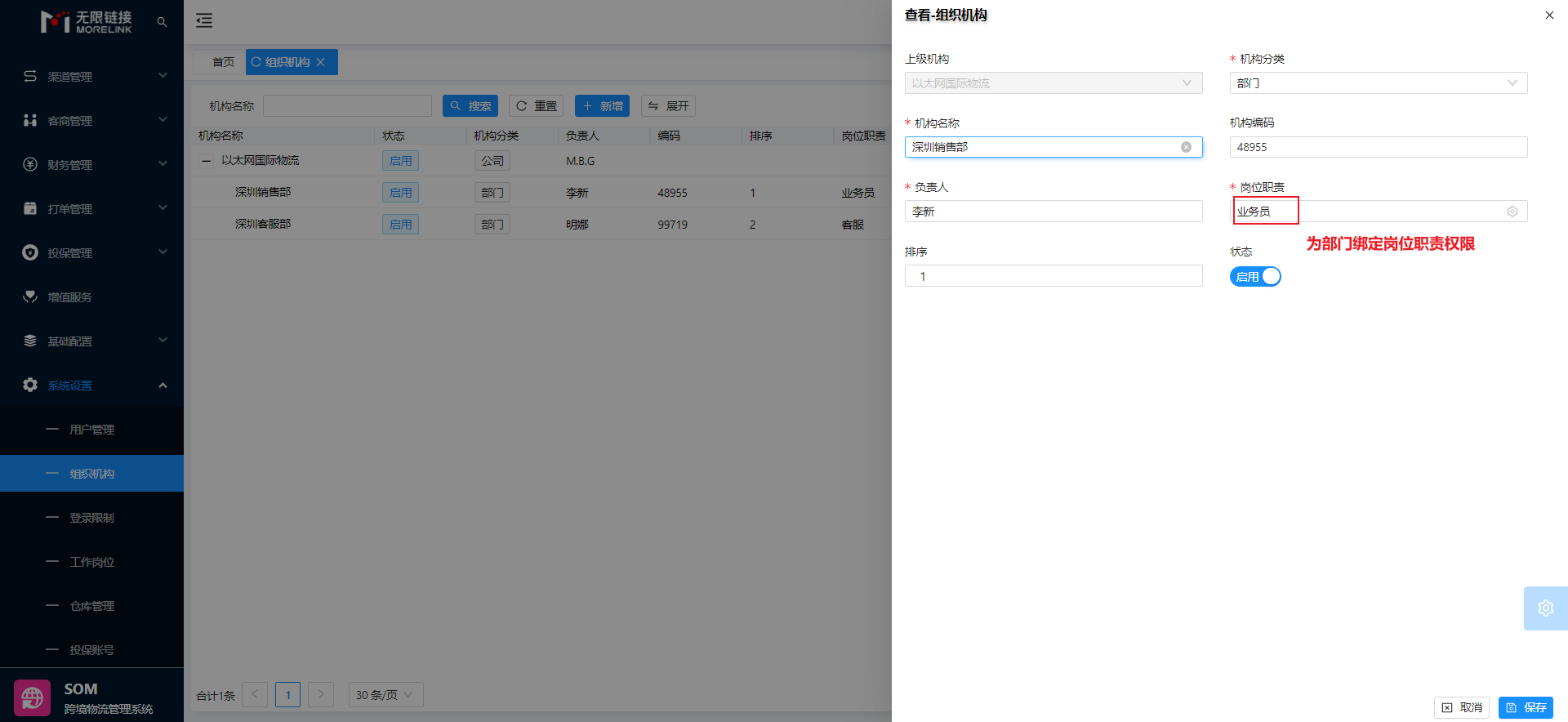
Task: Click the 投保管理 shield icon
Action: (30, 252)
